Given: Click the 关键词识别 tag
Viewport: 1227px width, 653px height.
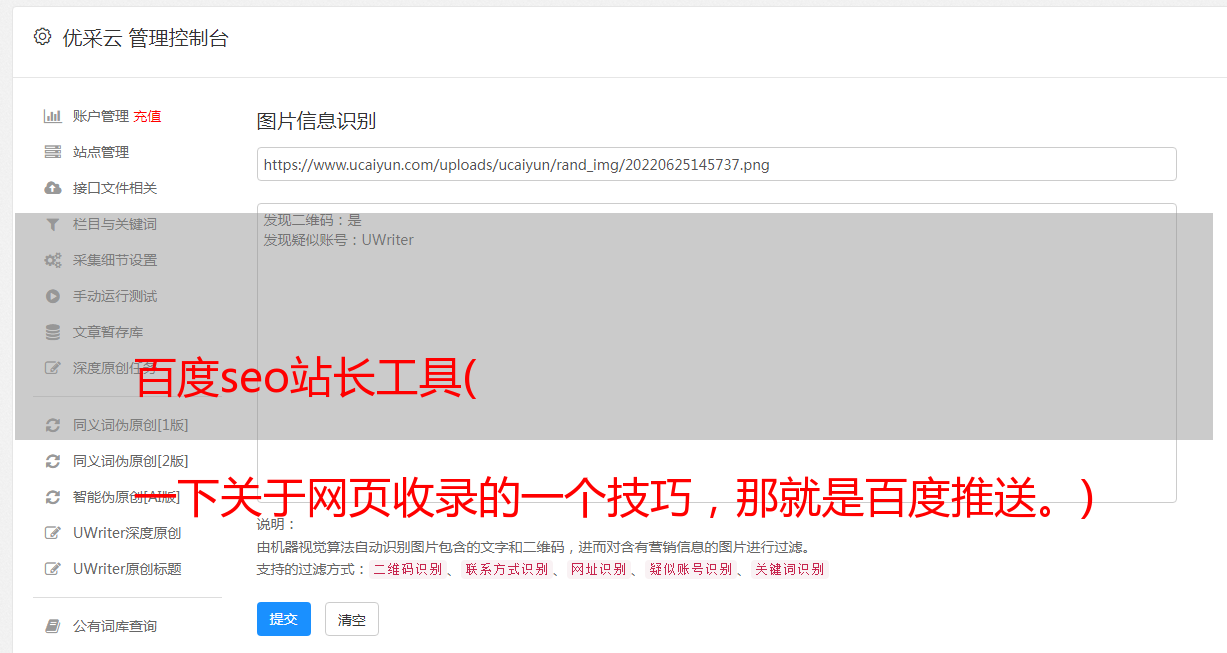Looking at the screenshot, I should click(790, 569).
